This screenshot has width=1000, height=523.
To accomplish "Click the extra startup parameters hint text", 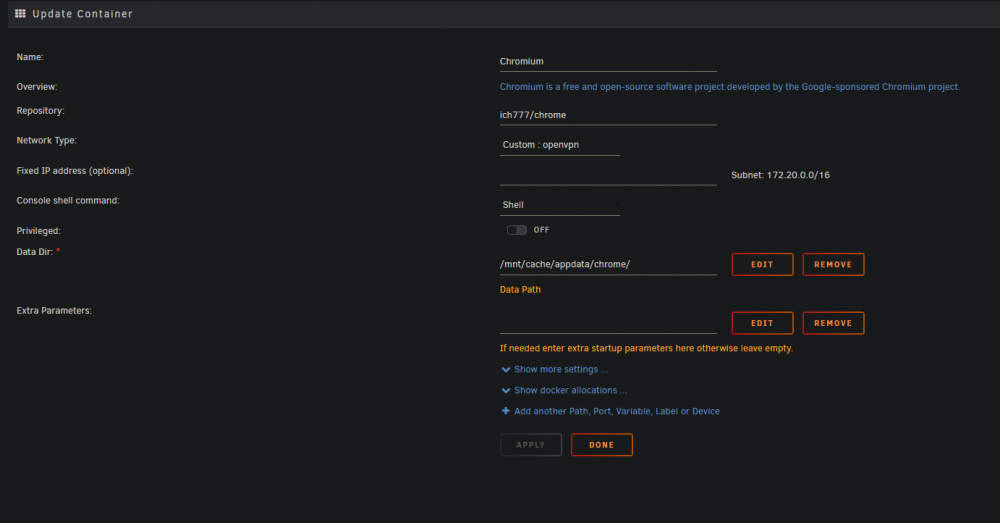I will click(646, 348).
